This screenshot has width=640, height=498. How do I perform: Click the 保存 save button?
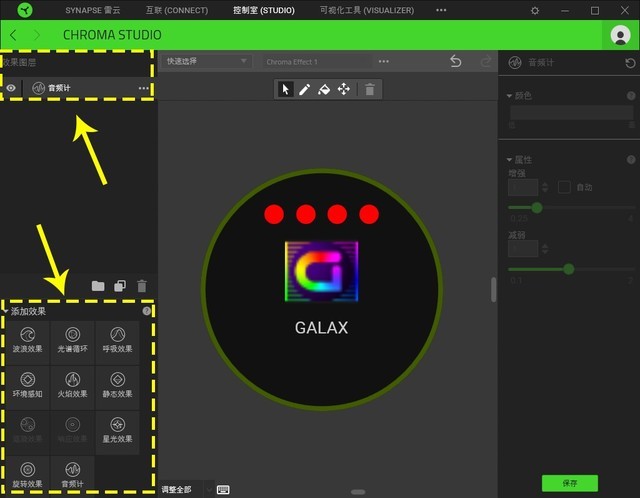click(x=570, y=483)
